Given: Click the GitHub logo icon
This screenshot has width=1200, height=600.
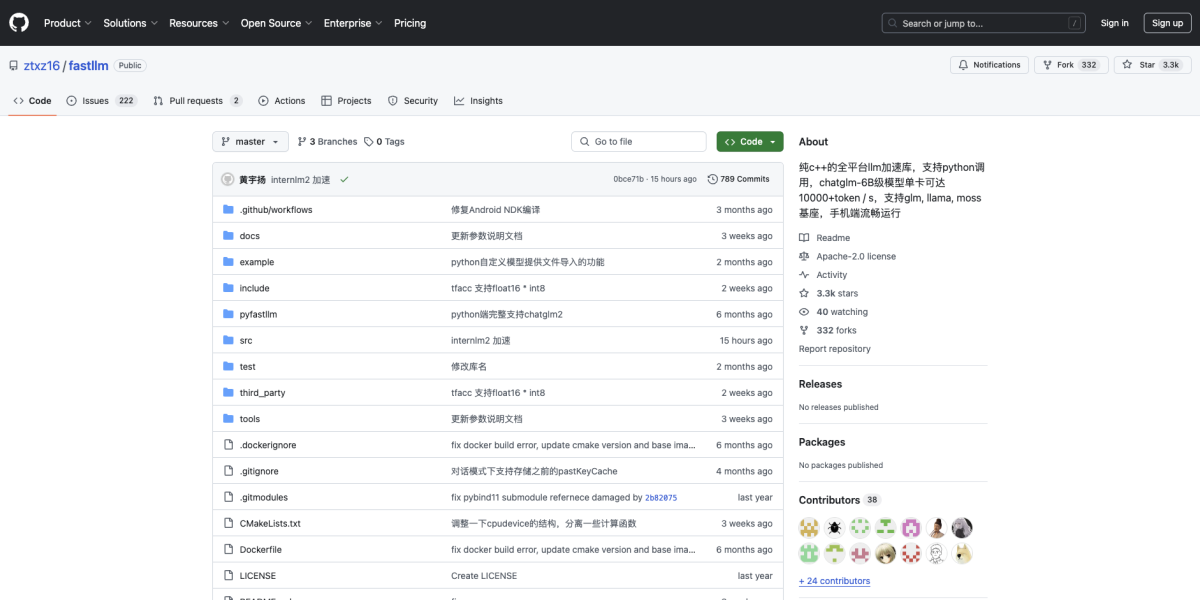Looking at the screenshot, I should (19, 22).
